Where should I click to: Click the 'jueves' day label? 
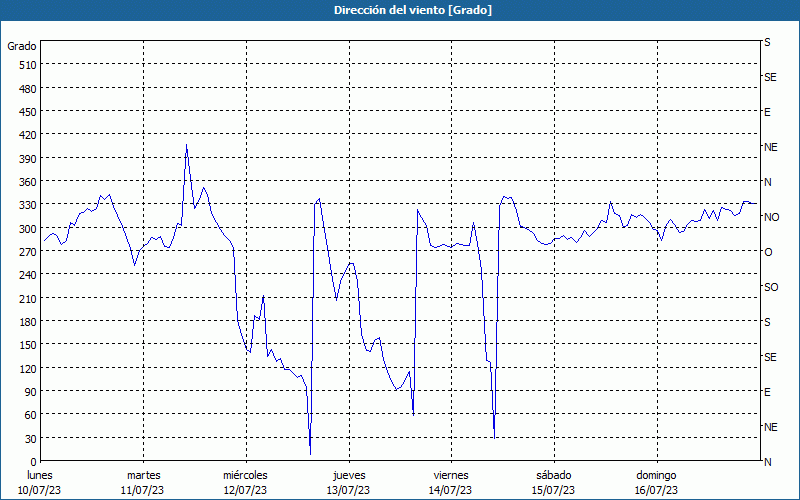click(x=349, y=476)
